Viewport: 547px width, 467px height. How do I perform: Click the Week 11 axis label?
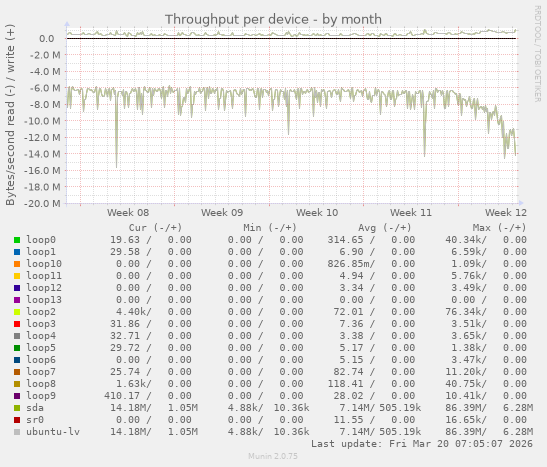point(411,213)
